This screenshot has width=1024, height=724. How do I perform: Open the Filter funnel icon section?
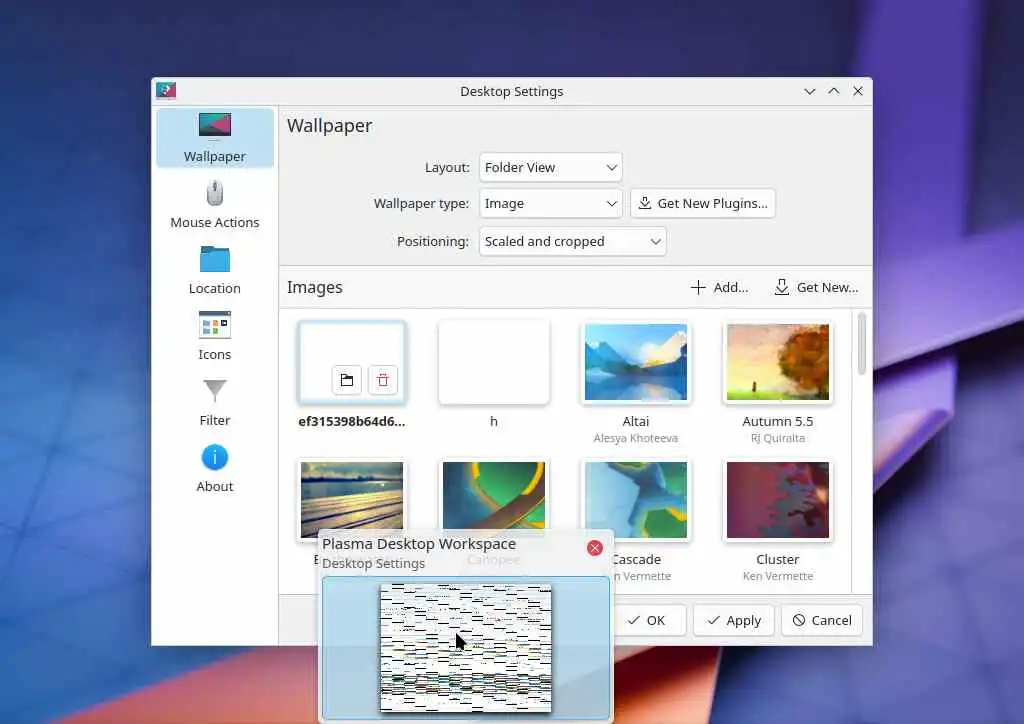click(215, 390)
